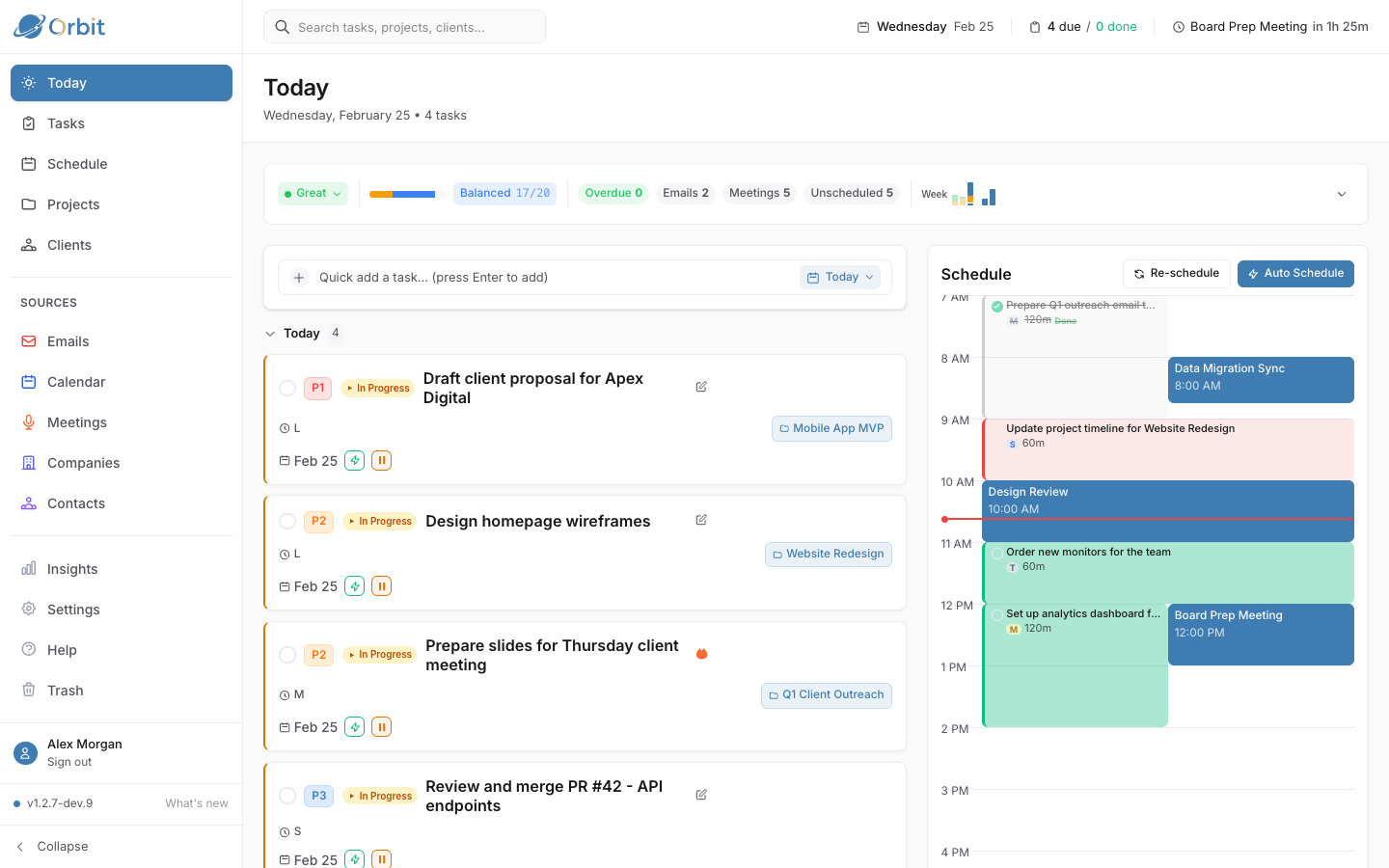Open the Companies section
This screenshot has width=1389, height=868.
pyautogui.click(x=83, y=462)
